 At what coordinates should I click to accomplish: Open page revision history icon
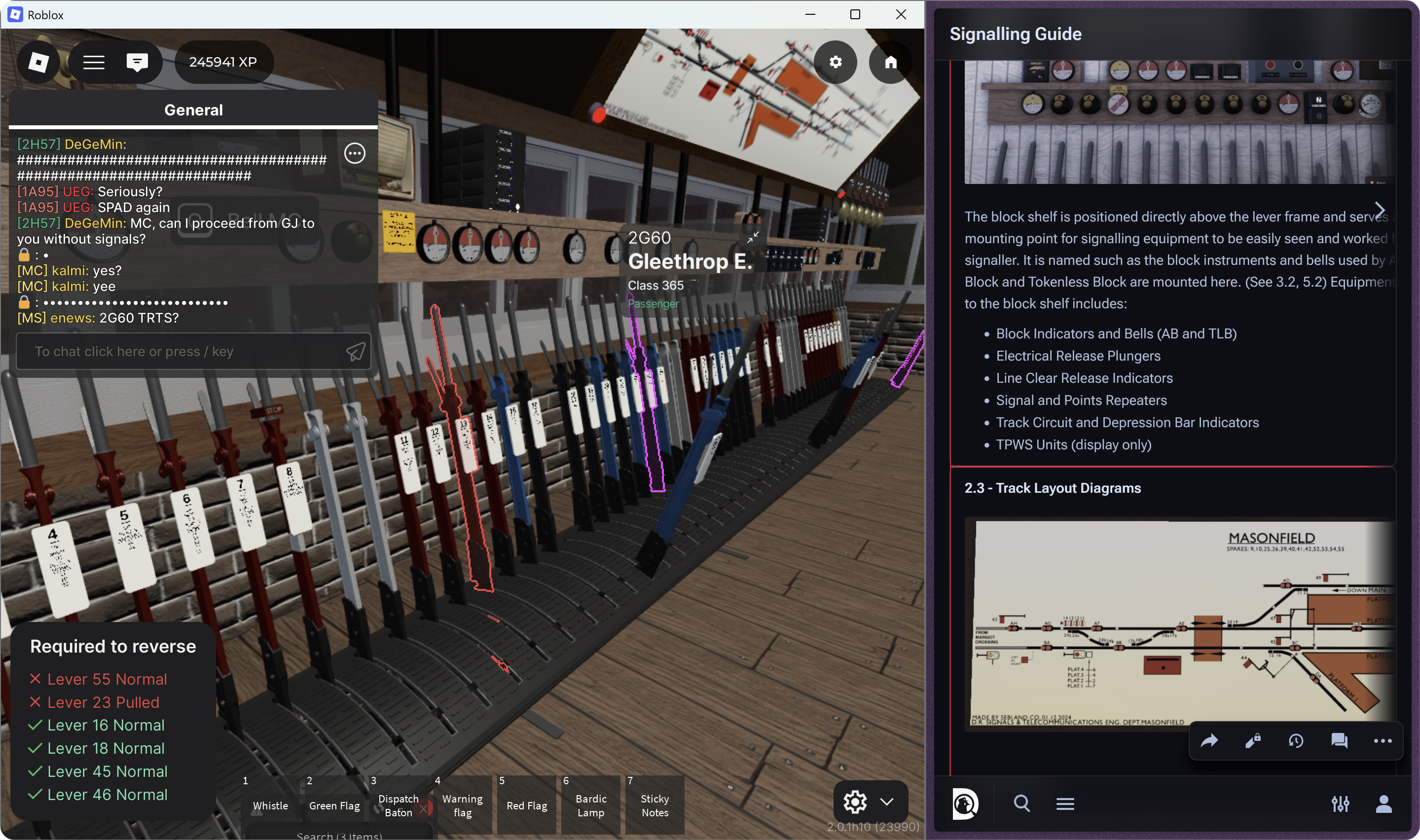tap(1296, 740)
